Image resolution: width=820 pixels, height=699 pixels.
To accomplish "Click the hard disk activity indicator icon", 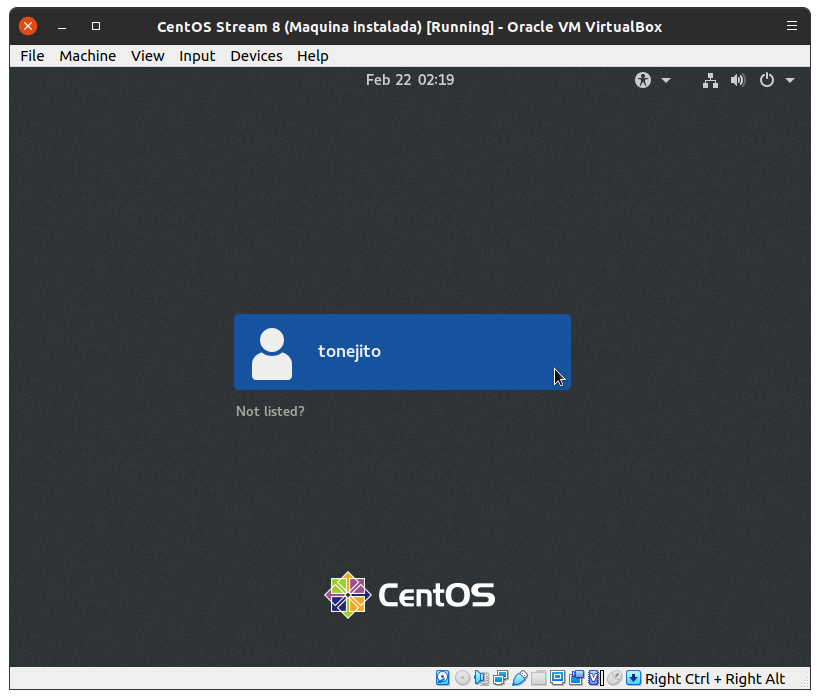I will pyautogui.click(x=443, y=678).
